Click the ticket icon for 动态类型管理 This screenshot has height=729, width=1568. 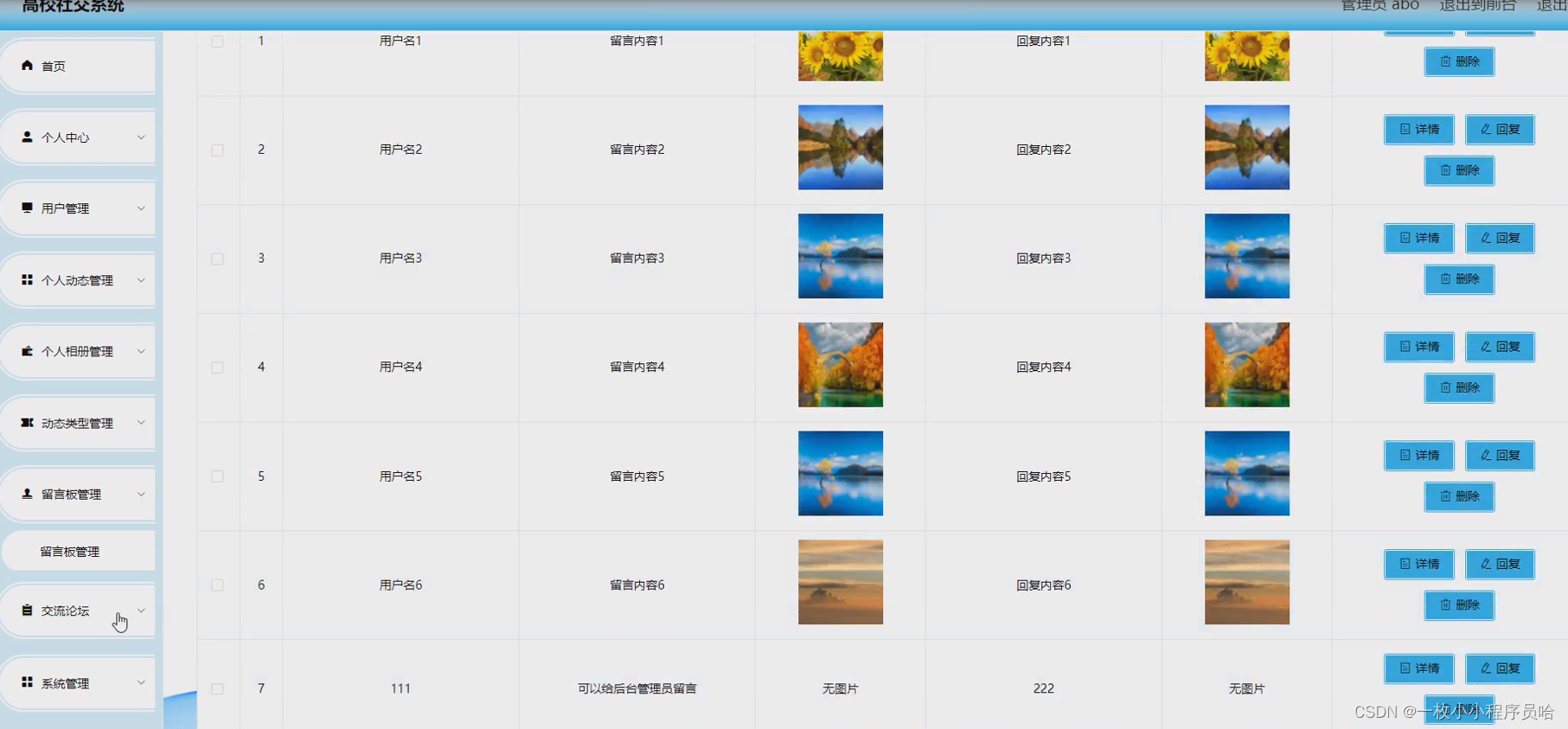click(x=27, y=422)
